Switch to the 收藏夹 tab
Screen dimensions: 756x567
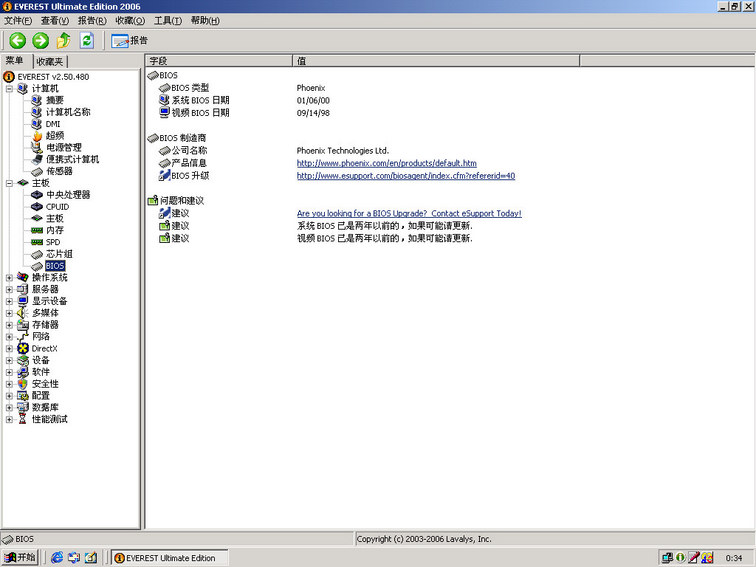(x=50, y=61)
